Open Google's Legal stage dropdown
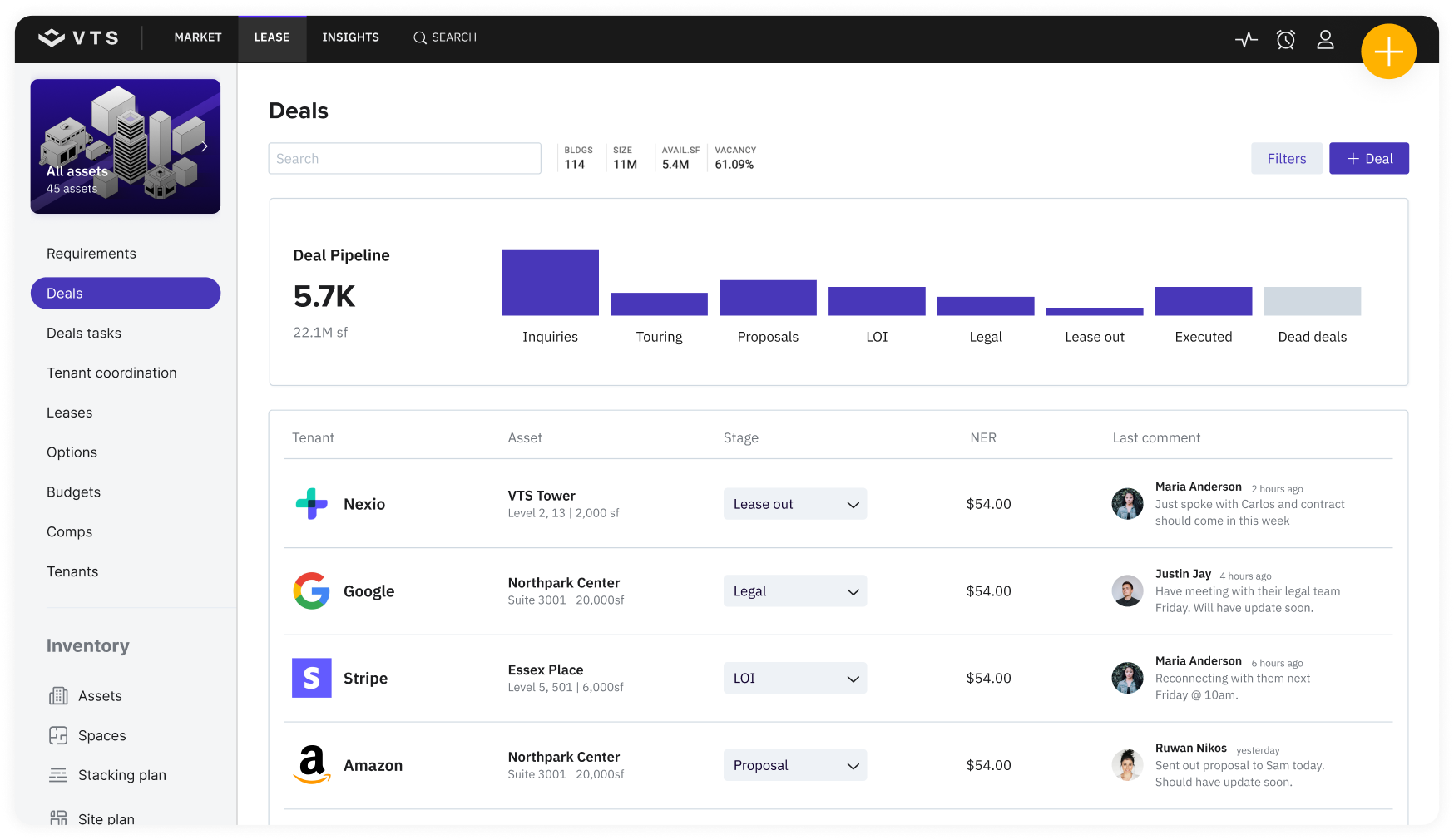1454x840 pixels. point(794,591)
